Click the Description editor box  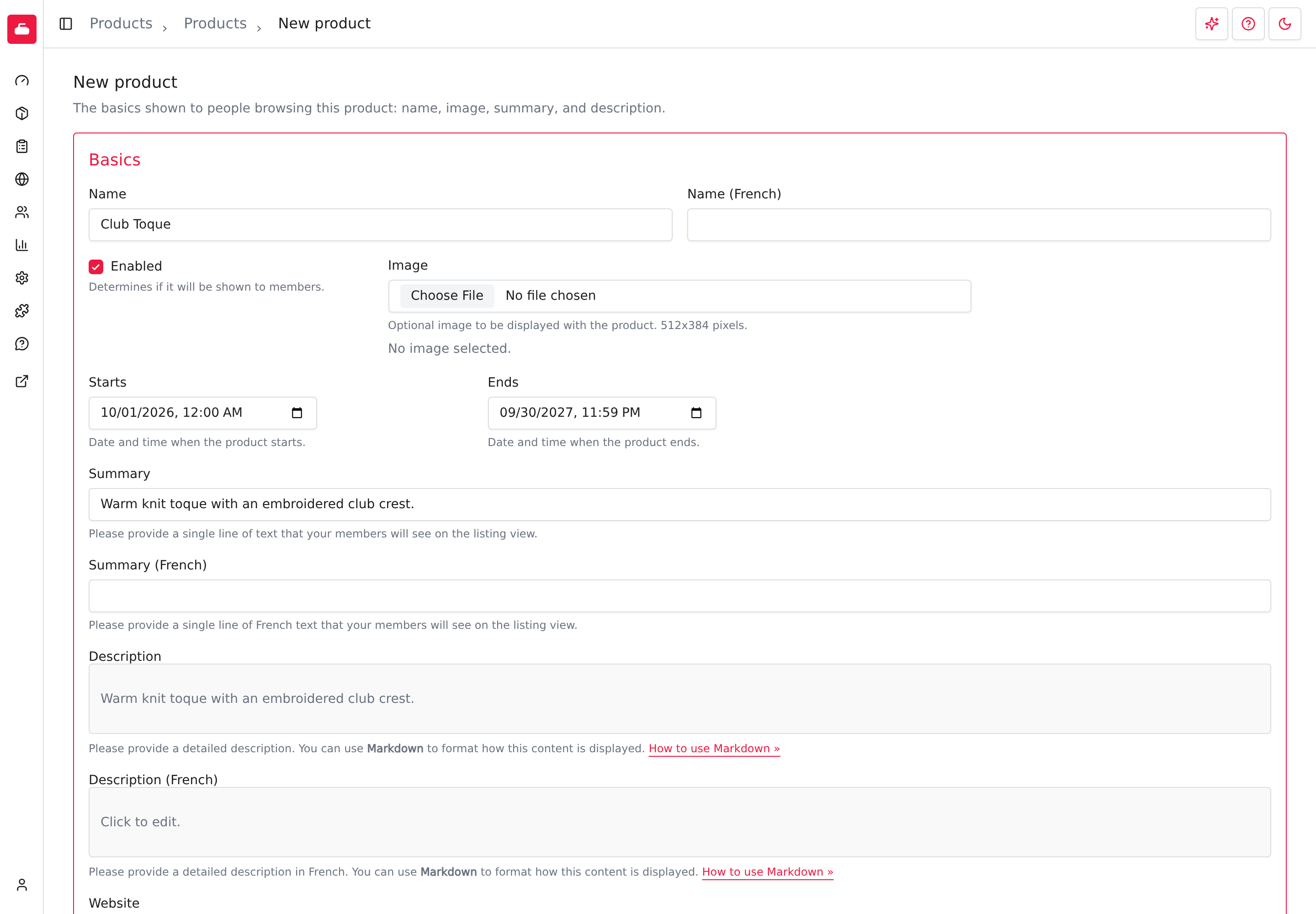[x=679, y=699]
